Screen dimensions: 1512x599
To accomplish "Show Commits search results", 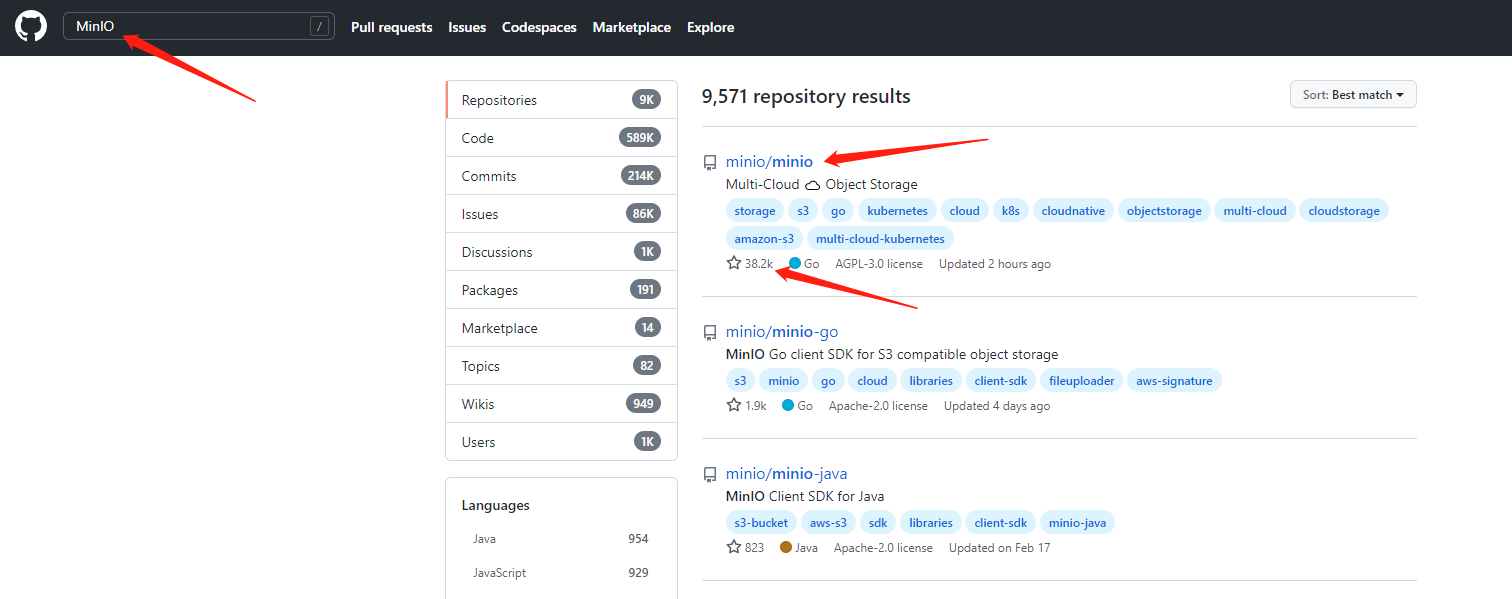I will pyautogui.click(x=561, y=176).
